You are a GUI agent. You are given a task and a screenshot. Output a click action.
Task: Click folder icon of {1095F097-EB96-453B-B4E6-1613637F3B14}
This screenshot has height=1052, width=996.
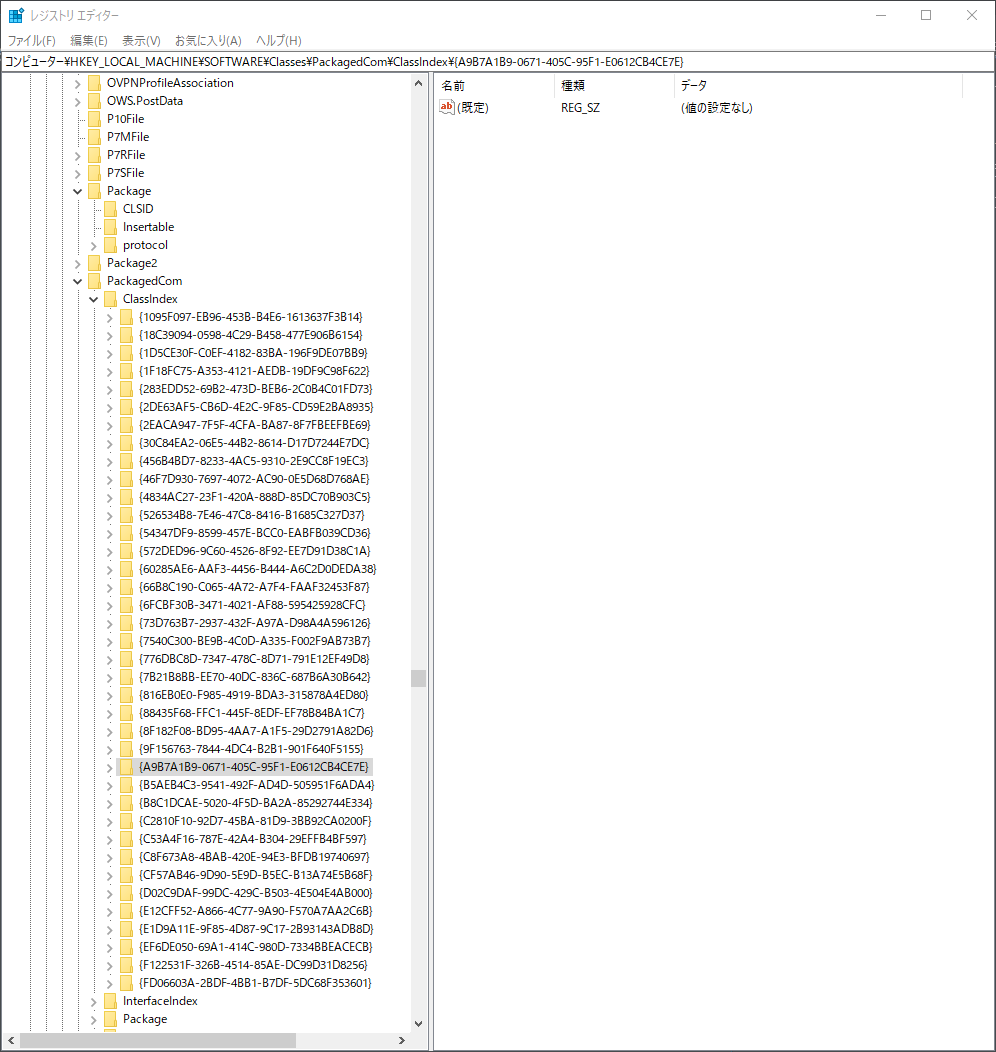127,317
